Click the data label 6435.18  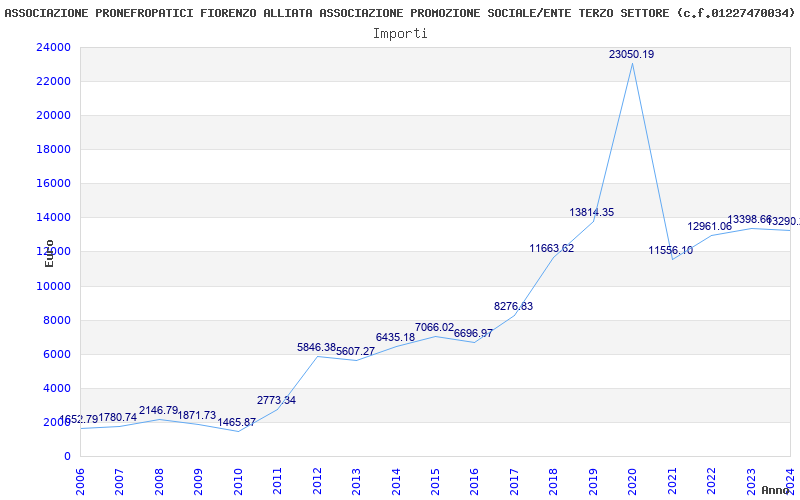coord(395,337)
